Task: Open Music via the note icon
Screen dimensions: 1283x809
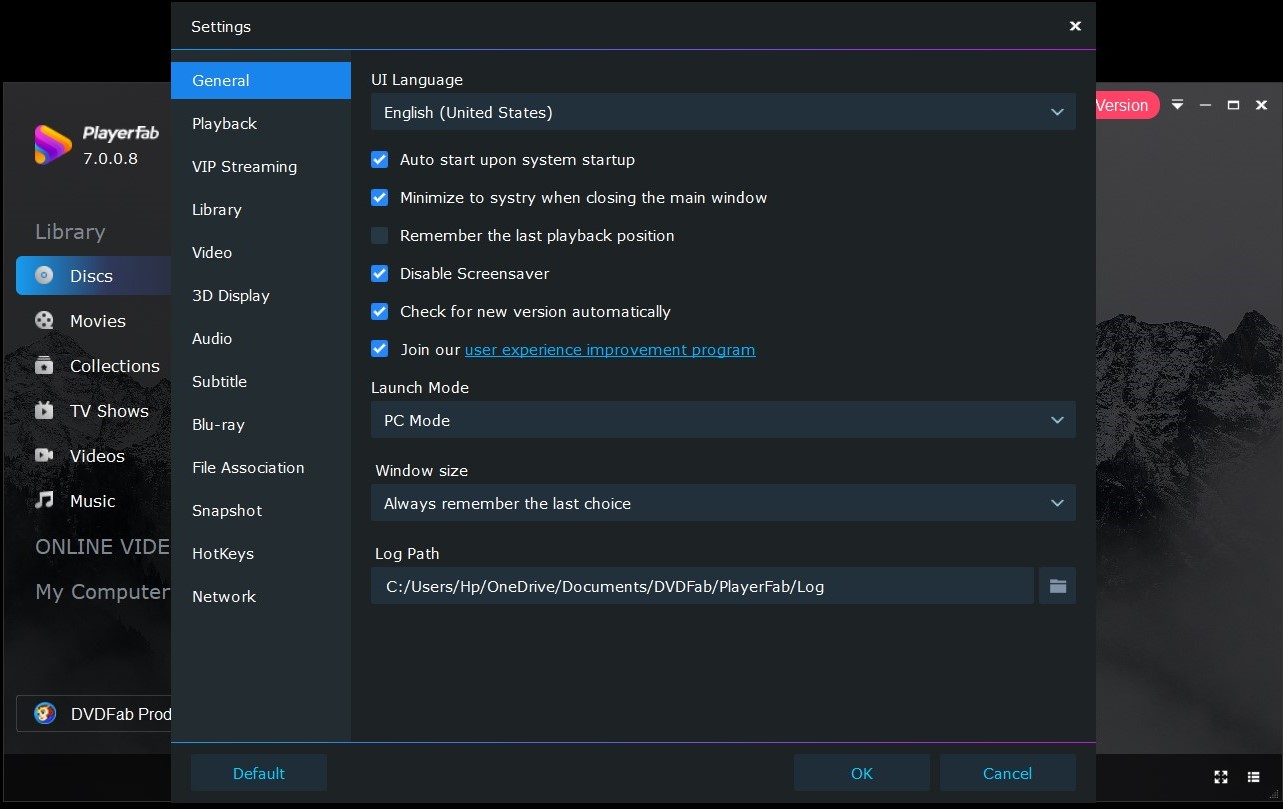Action: [44, 501]
